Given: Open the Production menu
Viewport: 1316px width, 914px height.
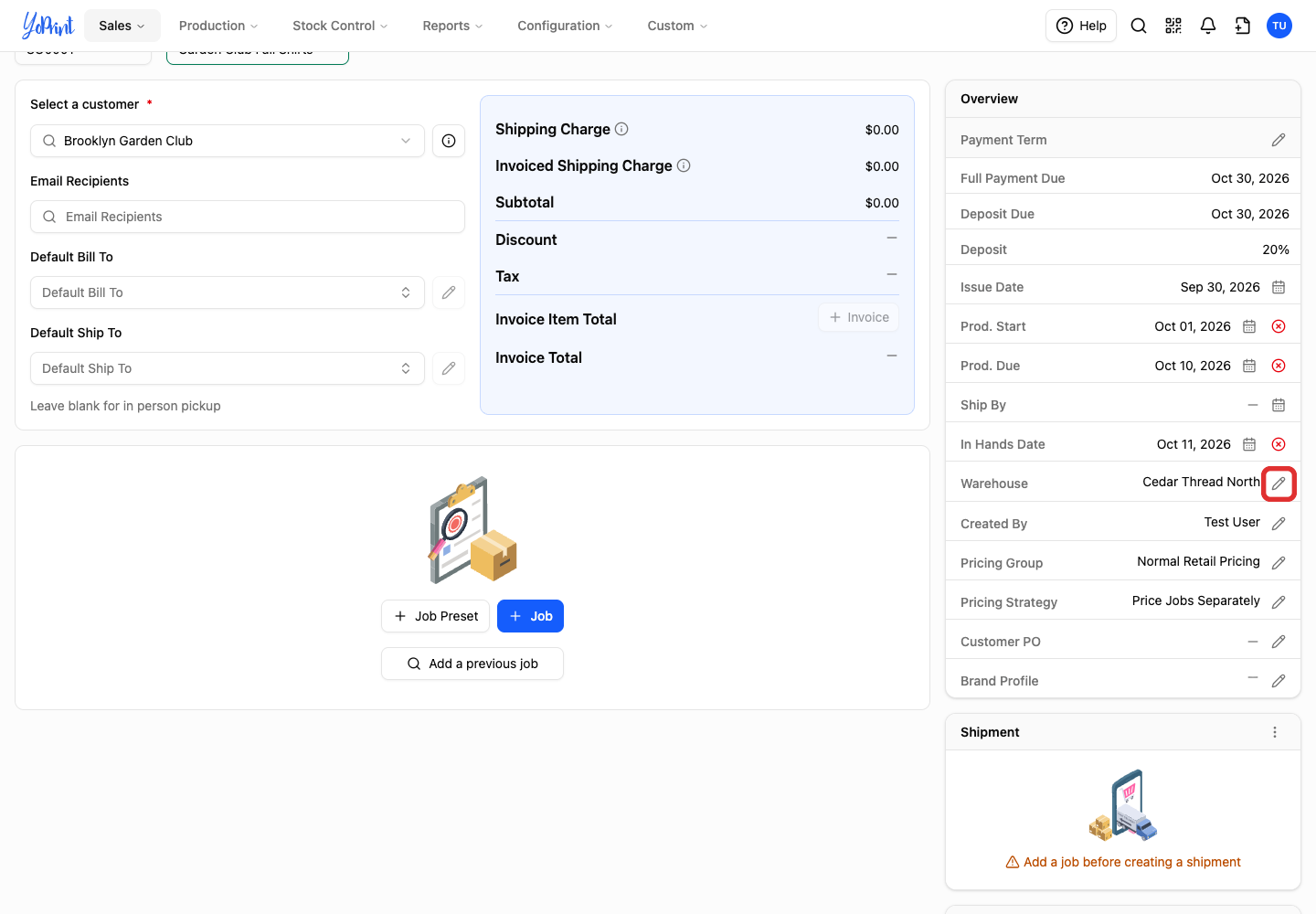Looking at the screenshot, I should pos(218,26).
